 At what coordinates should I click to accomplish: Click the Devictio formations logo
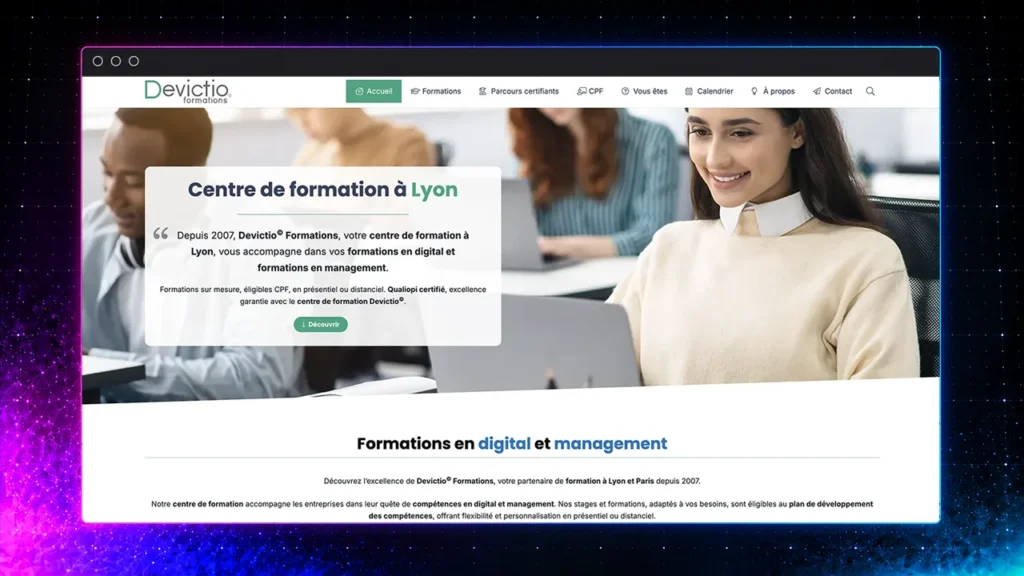[x=187, y=91]
